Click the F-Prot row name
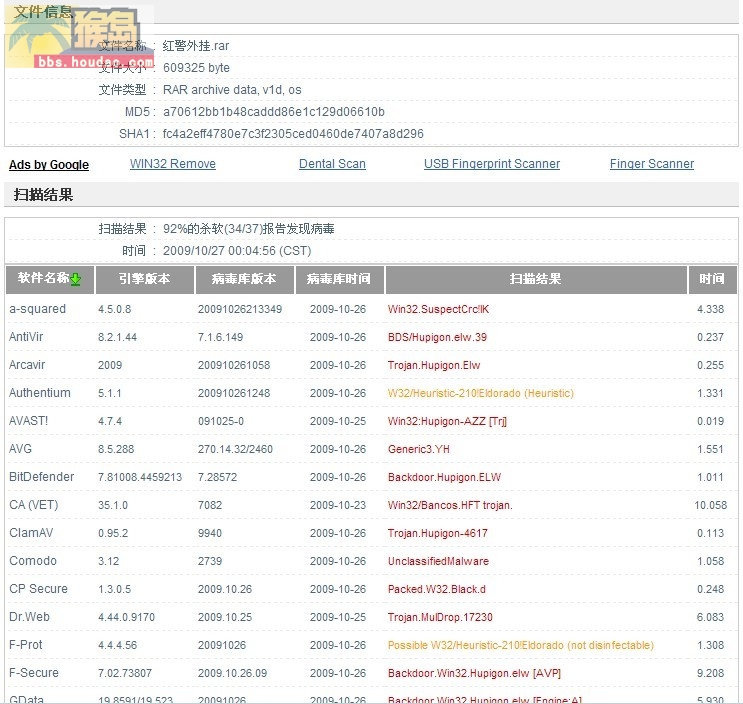Image resolution: width=743 pixels, height=704 pixels. pyautogui.click(x=26, y=644)
